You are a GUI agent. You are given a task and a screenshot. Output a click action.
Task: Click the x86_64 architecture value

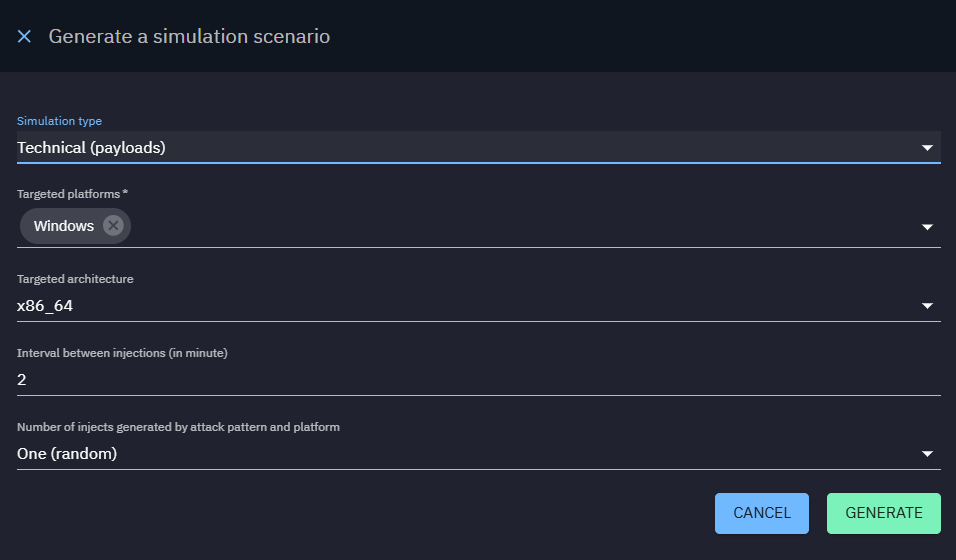tap(45, 306)
